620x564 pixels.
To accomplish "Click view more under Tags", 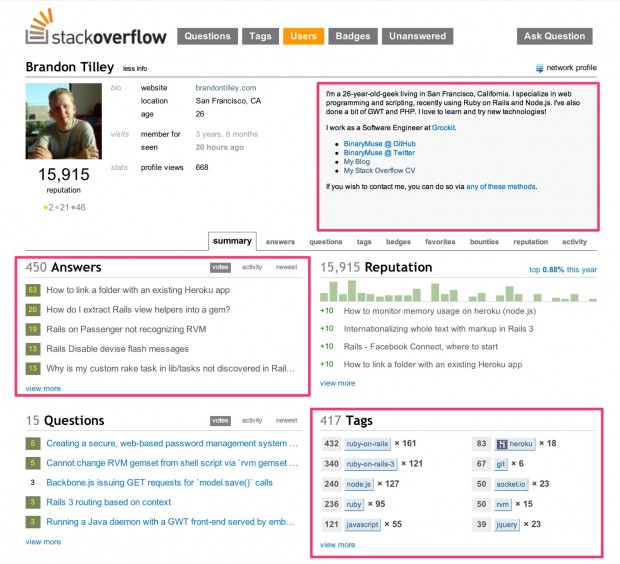I will point(337,545).
